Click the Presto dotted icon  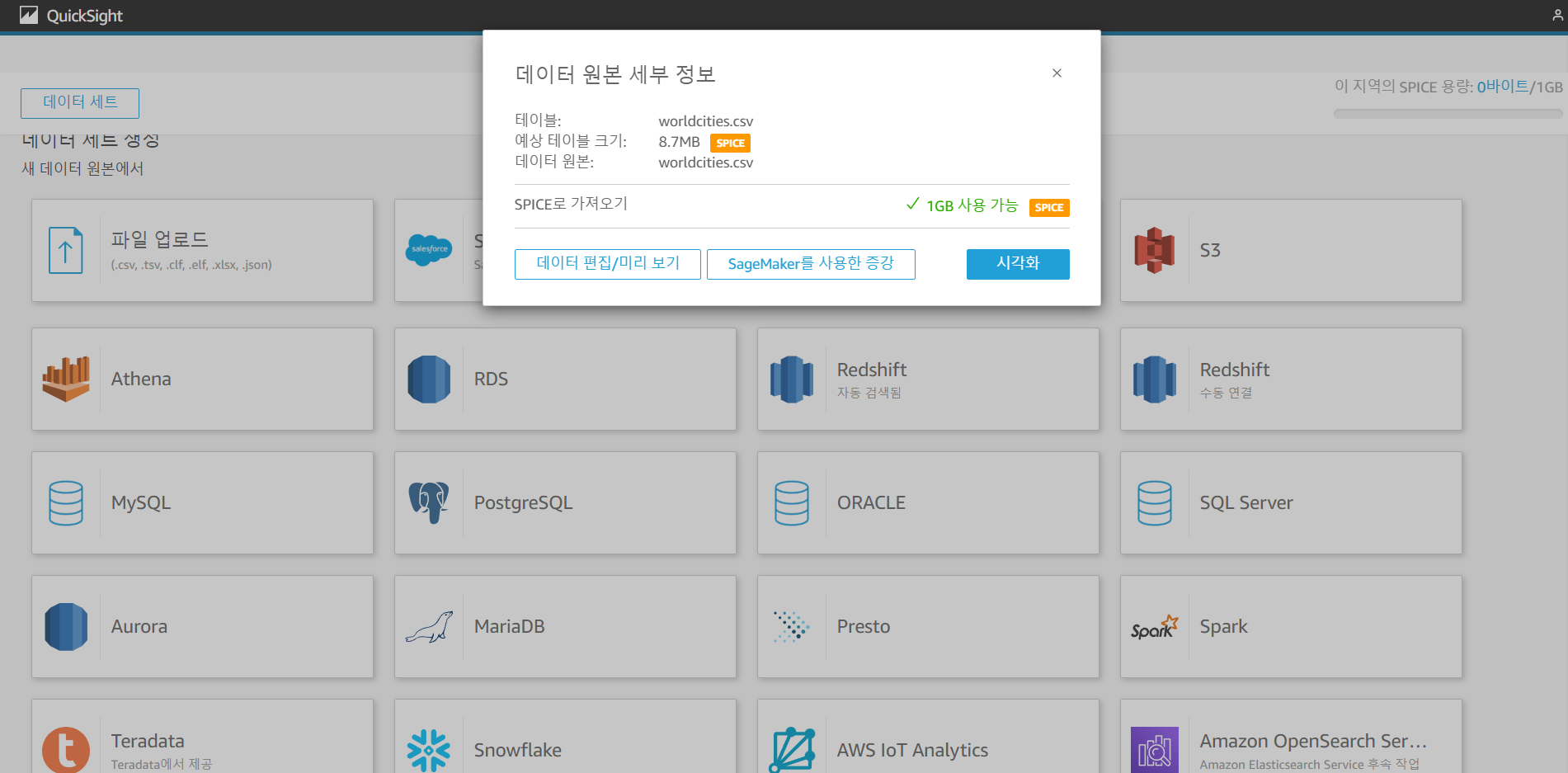792,627
